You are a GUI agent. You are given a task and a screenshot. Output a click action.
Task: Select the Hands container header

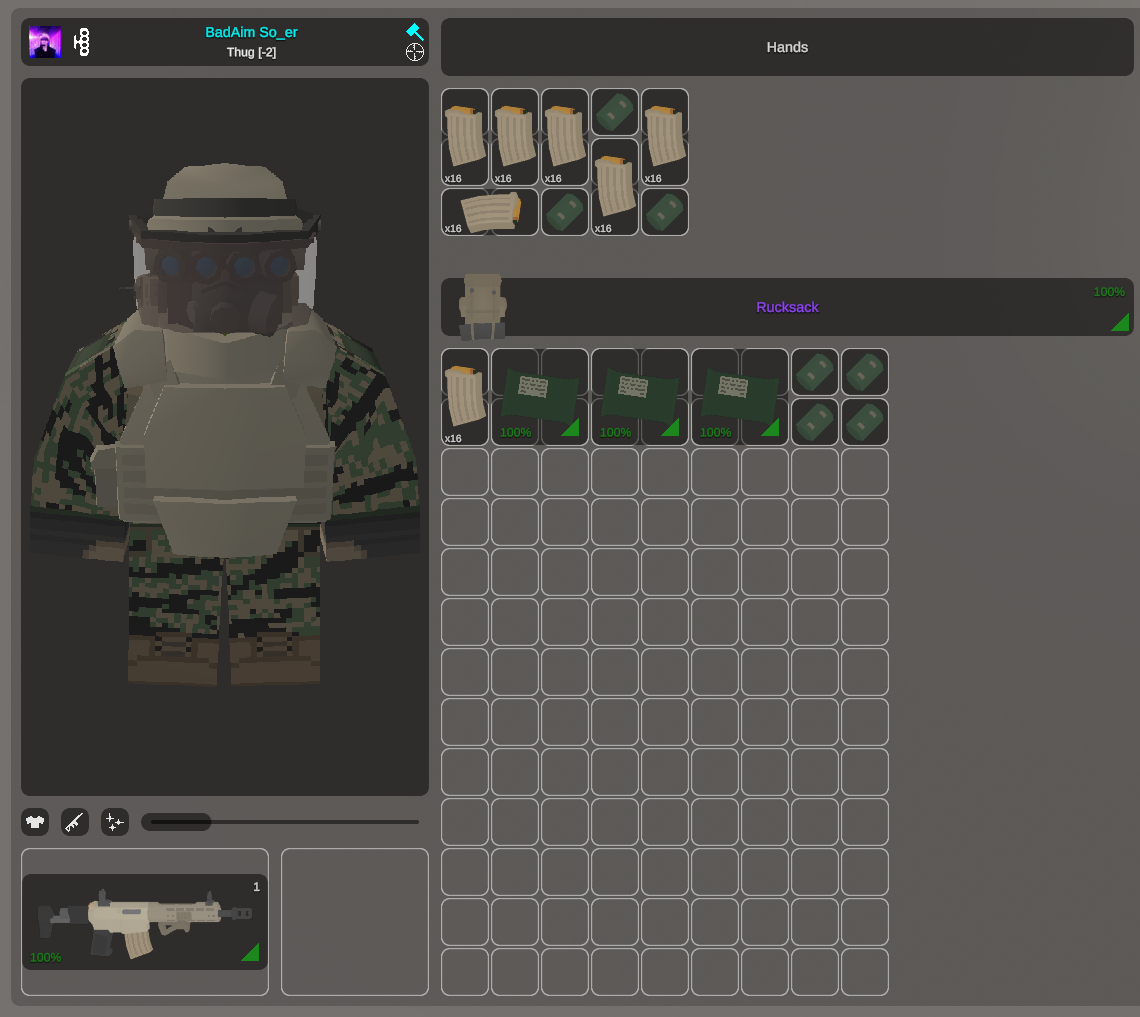[787, 47]
